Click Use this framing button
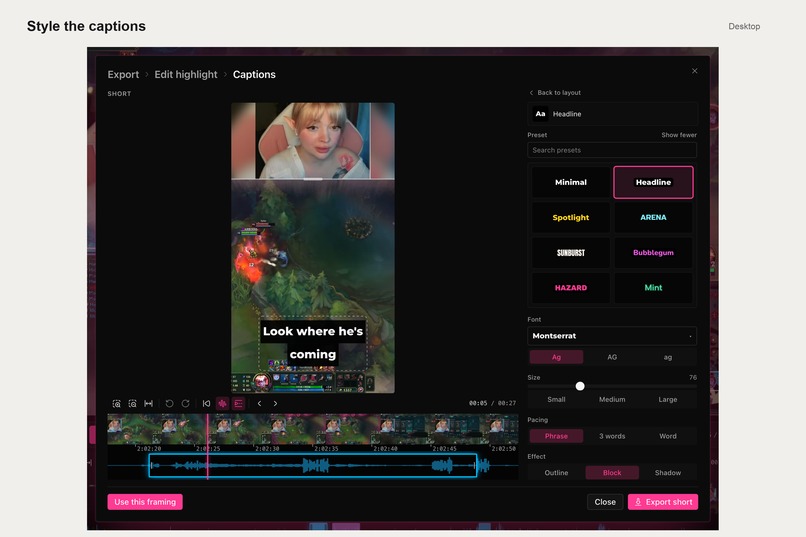 pyautogui.click(x=145, y=502)
